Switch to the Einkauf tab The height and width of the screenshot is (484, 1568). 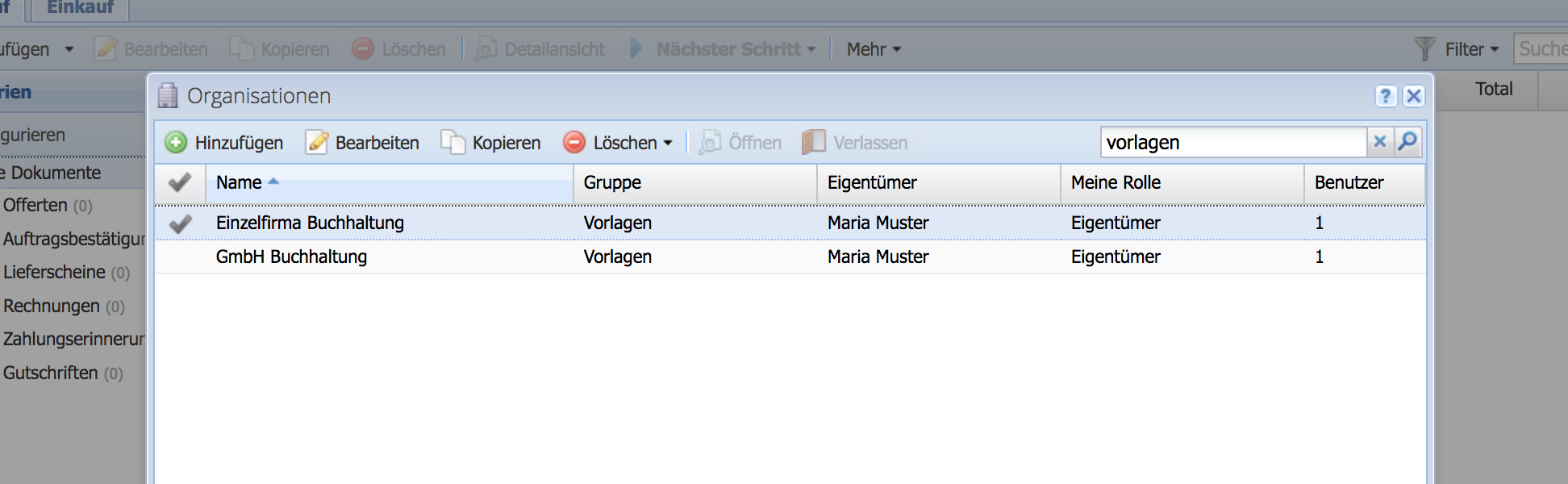click(x=80, y=8)
